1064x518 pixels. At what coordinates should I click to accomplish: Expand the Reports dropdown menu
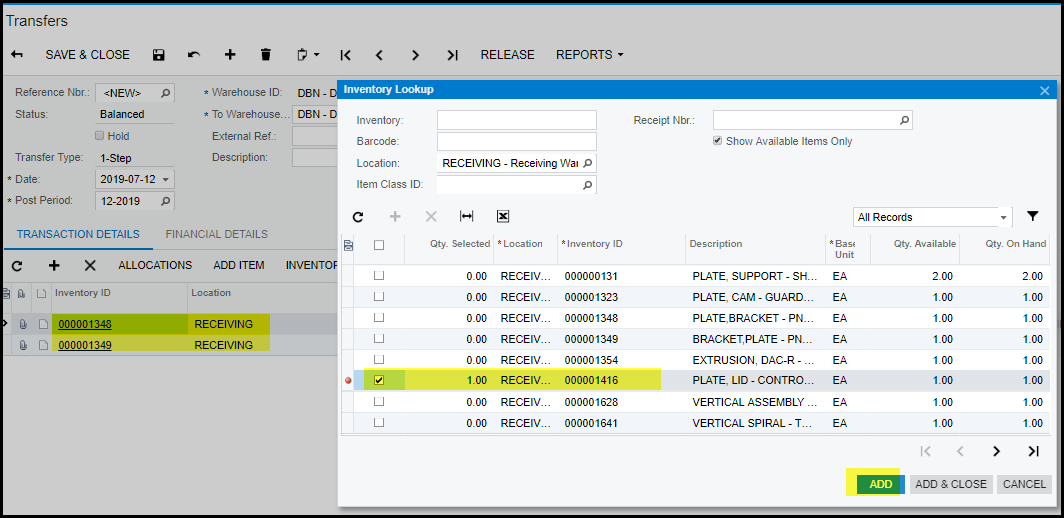point(589,55)
